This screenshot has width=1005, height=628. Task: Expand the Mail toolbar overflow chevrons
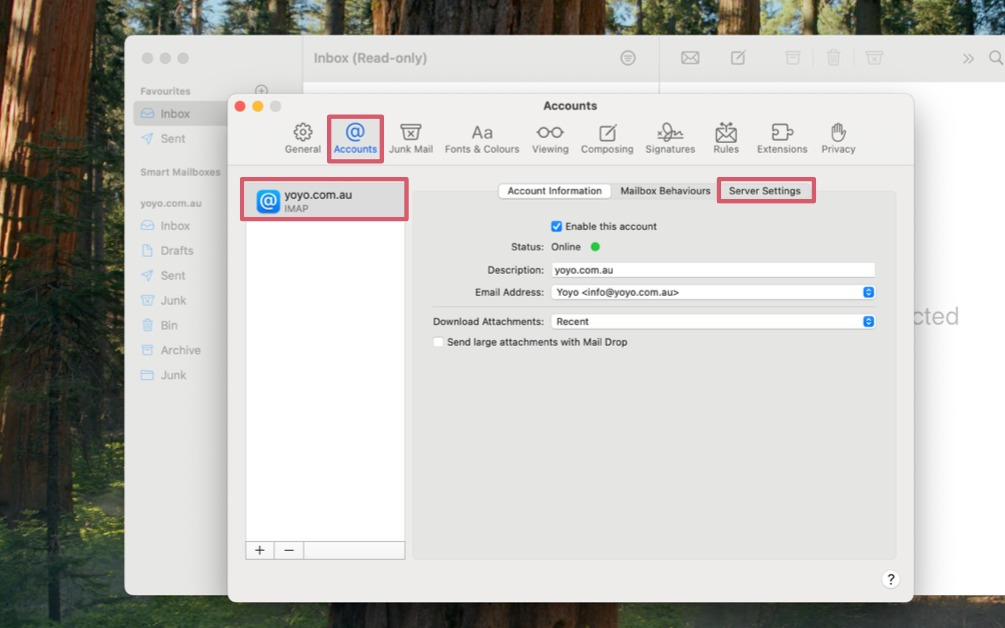(968, 58)
